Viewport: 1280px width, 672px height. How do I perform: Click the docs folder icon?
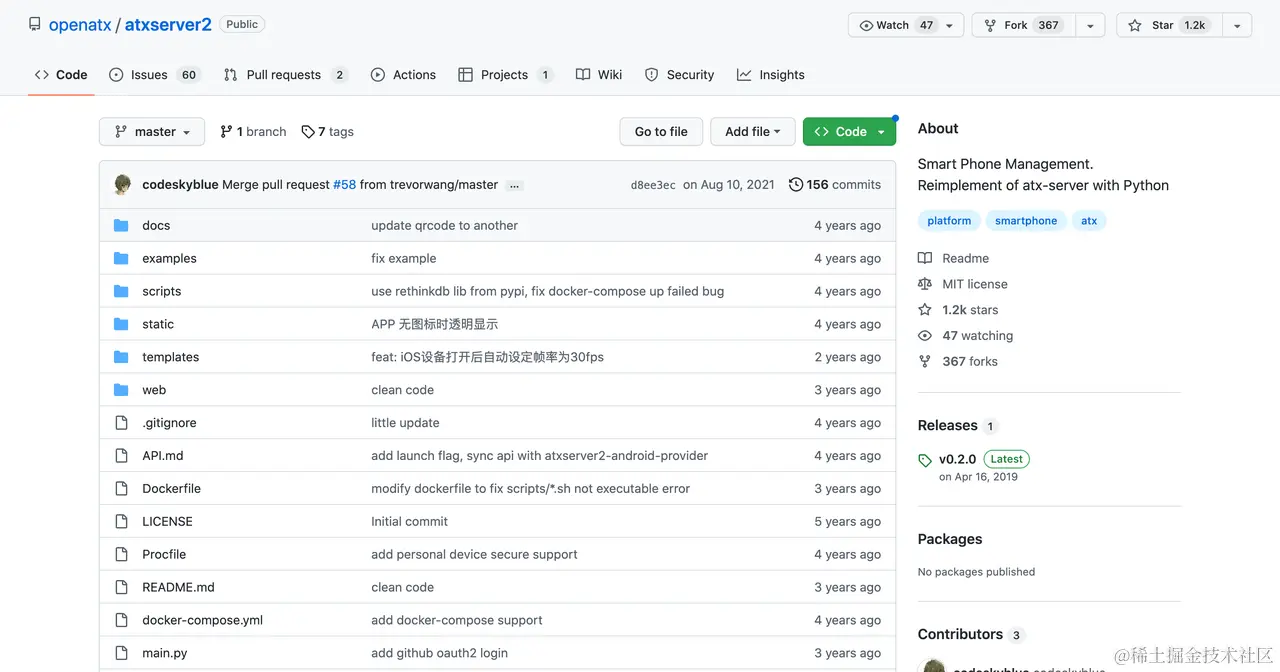[x=121, y=225]
